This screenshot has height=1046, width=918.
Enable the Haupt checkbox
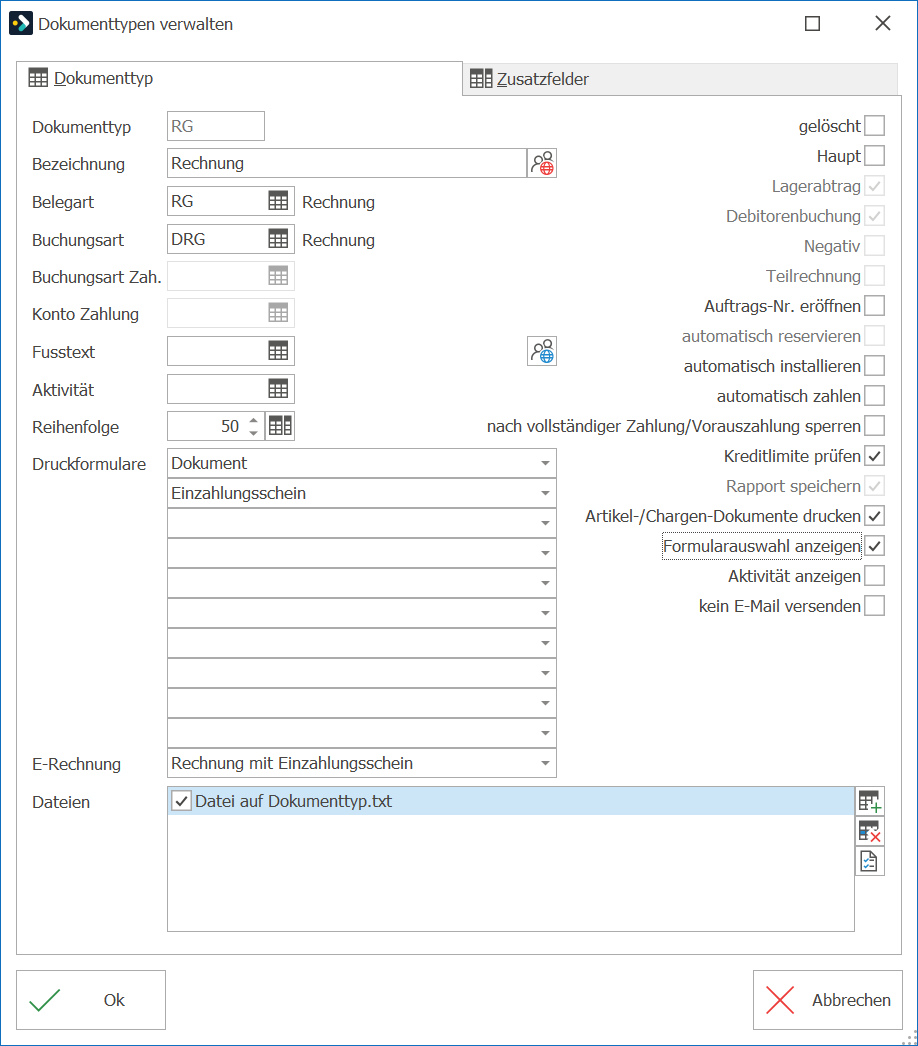point(875,155)
